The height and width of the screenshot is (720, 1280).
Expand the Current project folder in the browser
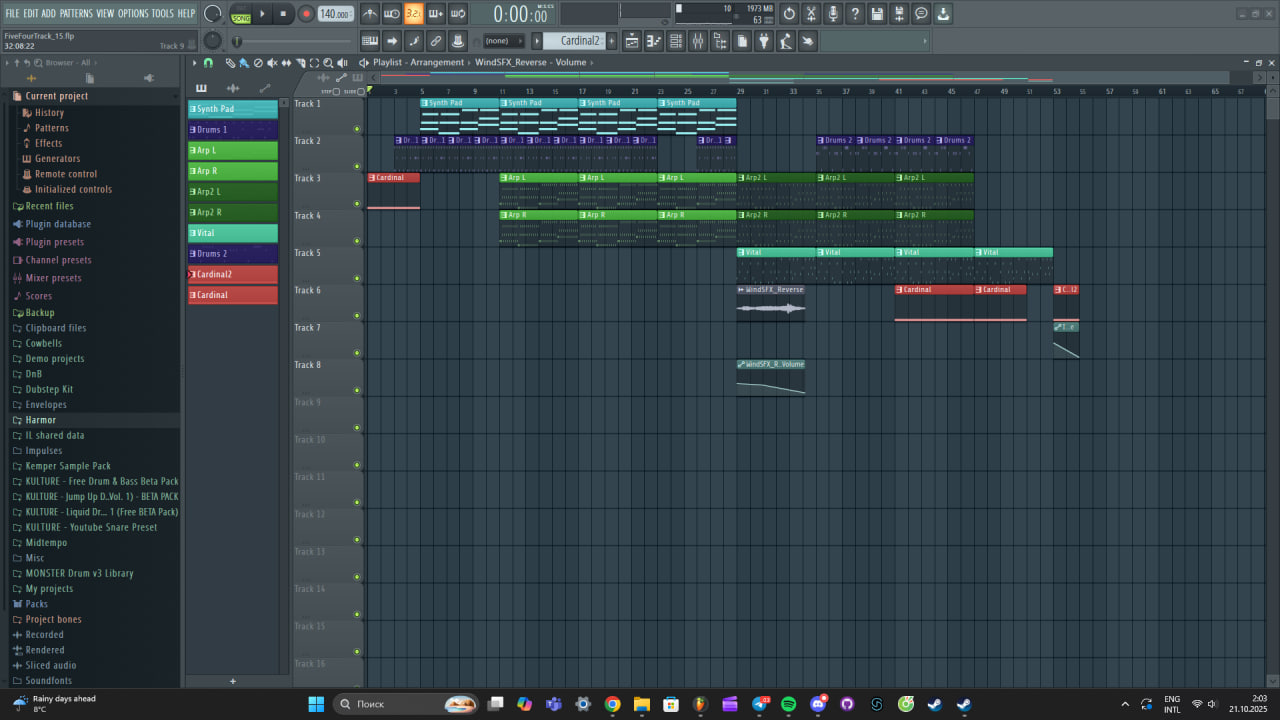56,96
